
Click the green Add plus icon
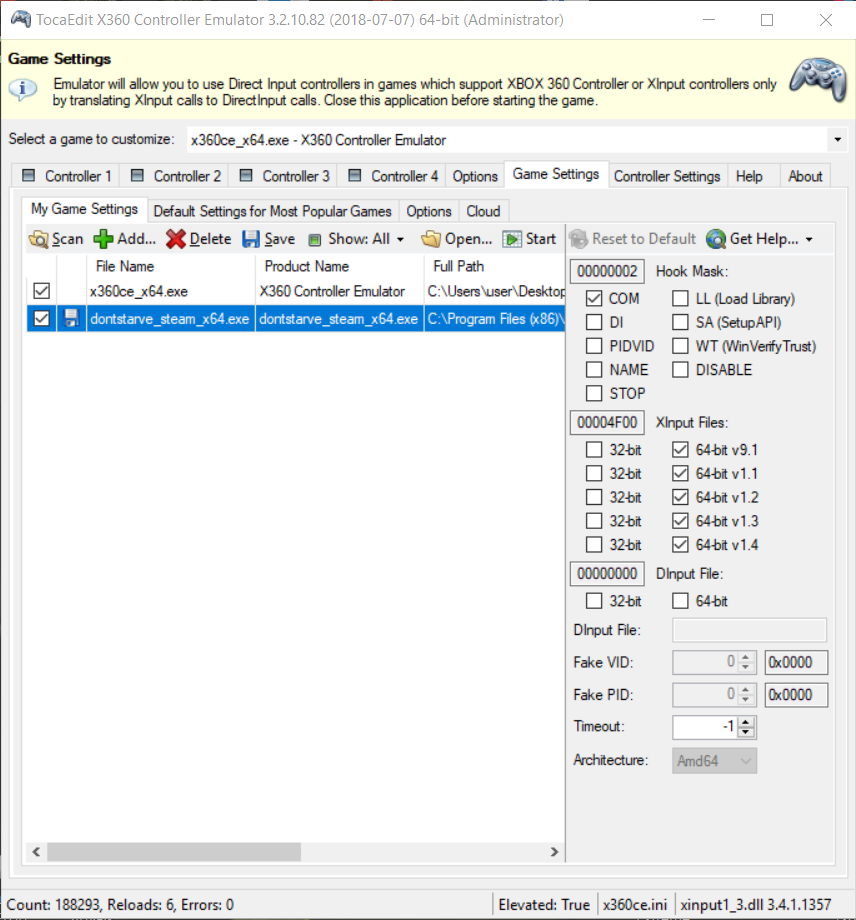[x=103, y=239]
